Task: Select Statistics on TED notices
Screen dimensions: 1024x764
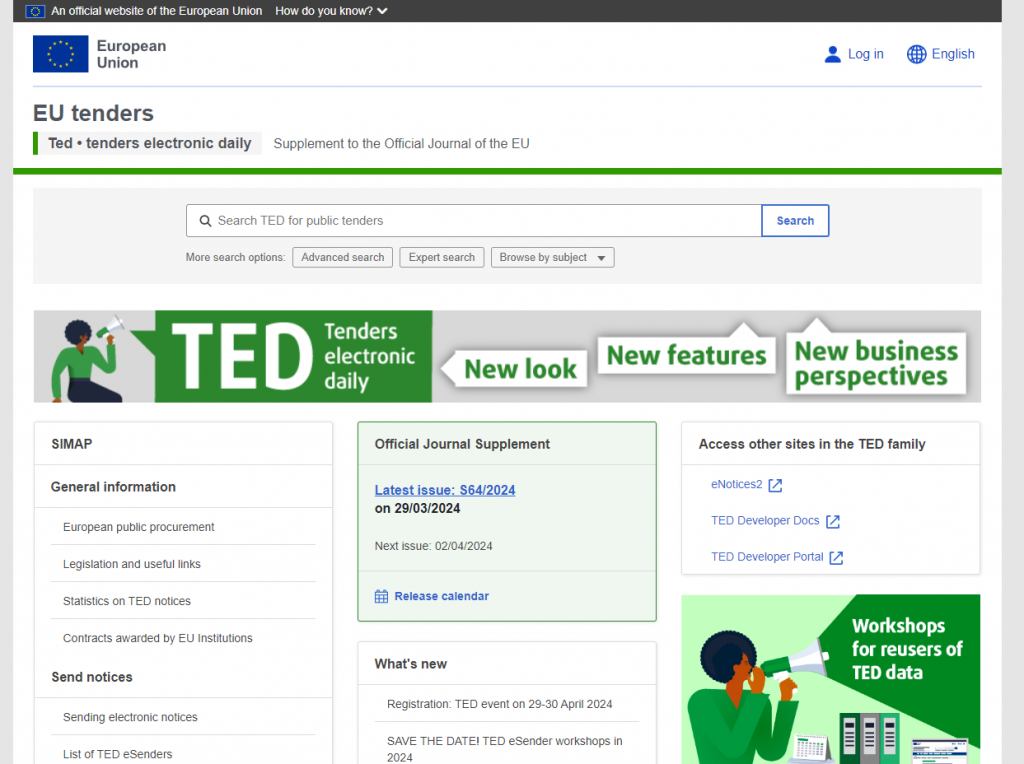Action: (127, 601)
